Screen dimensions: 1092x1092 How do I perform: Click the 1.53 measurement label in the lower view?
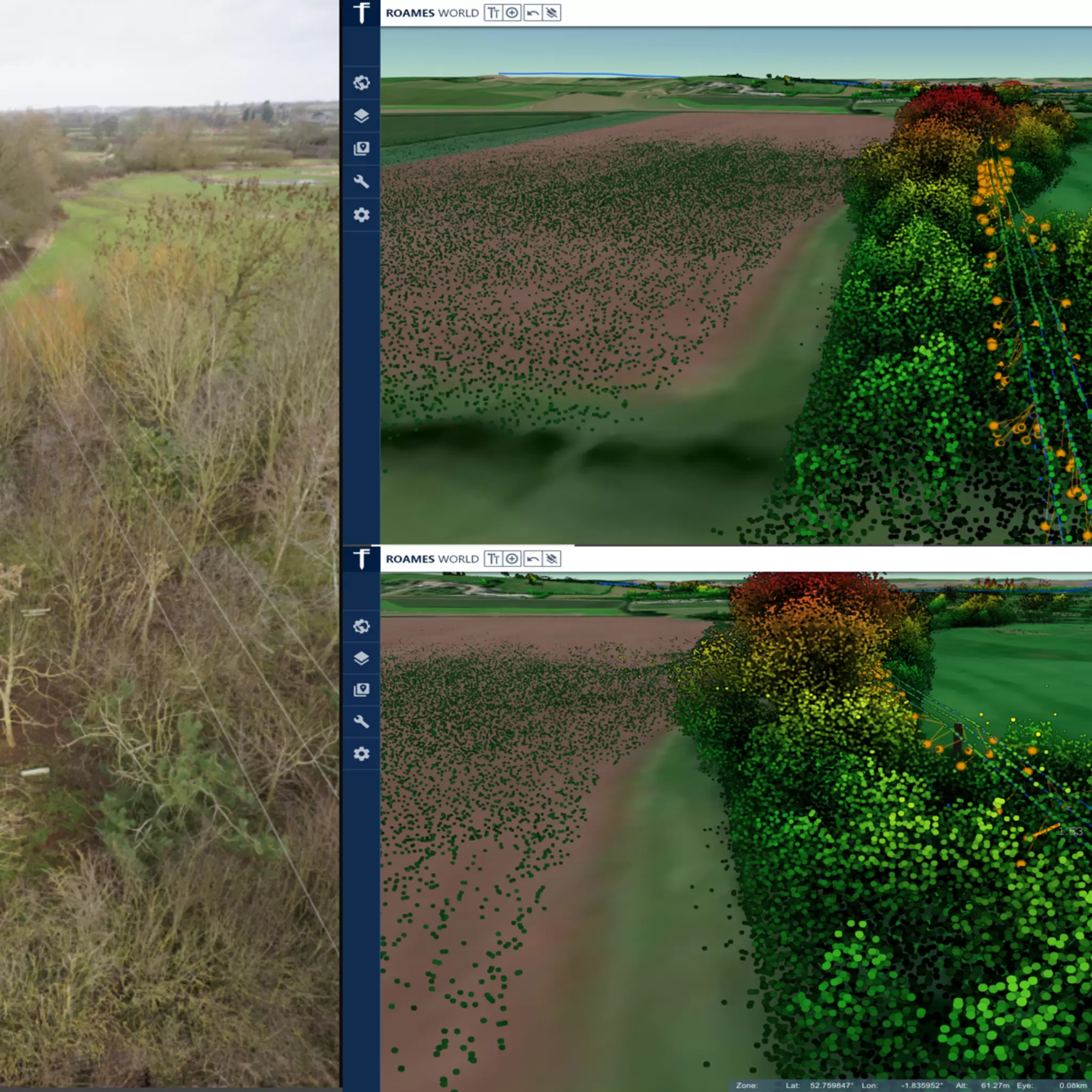[1071, 832]
